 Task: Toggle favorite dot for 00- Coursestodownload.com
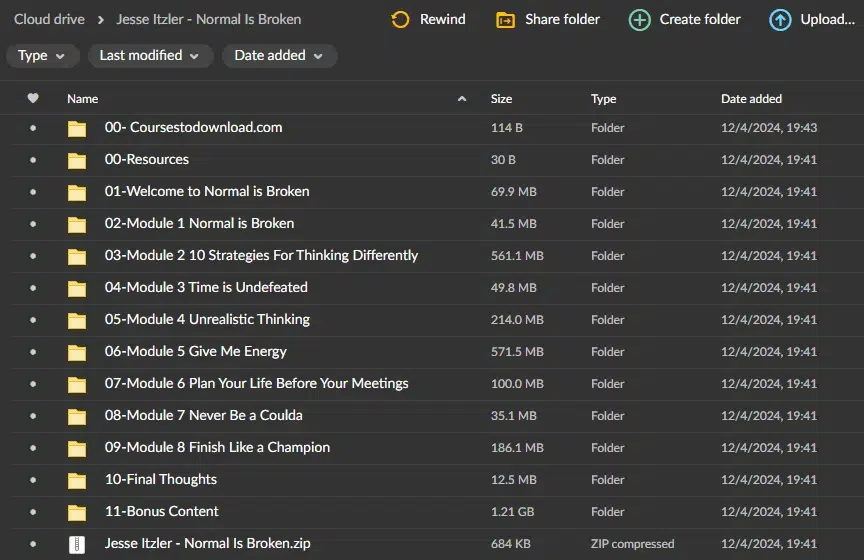click(x=33, y=128)
